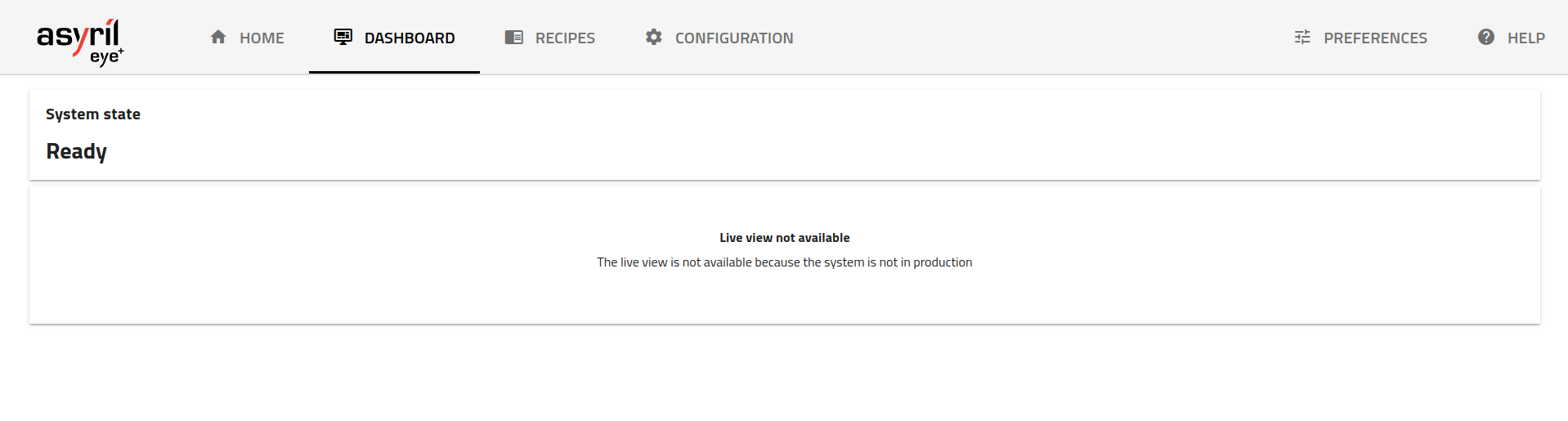Open PREFERENCES text in the top bar

click(x=1375, y=38)
